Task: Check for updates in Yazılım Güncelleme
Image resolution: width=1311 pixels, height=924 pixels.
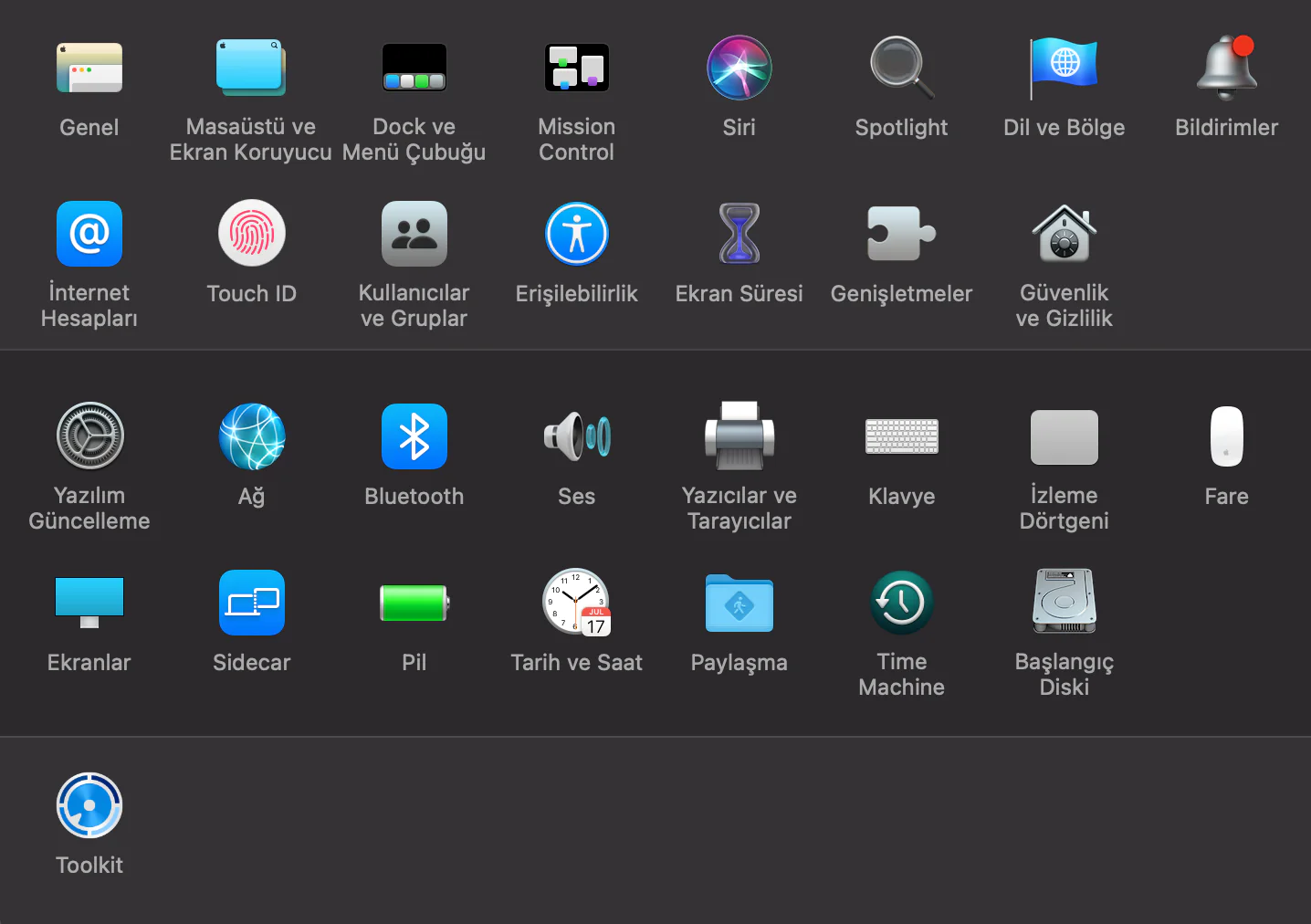Action: (x=89, y=436)
